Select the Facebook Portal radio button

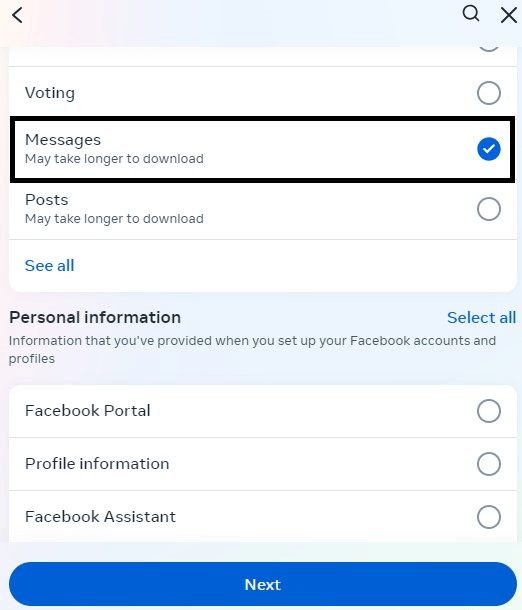pos(489,411)
